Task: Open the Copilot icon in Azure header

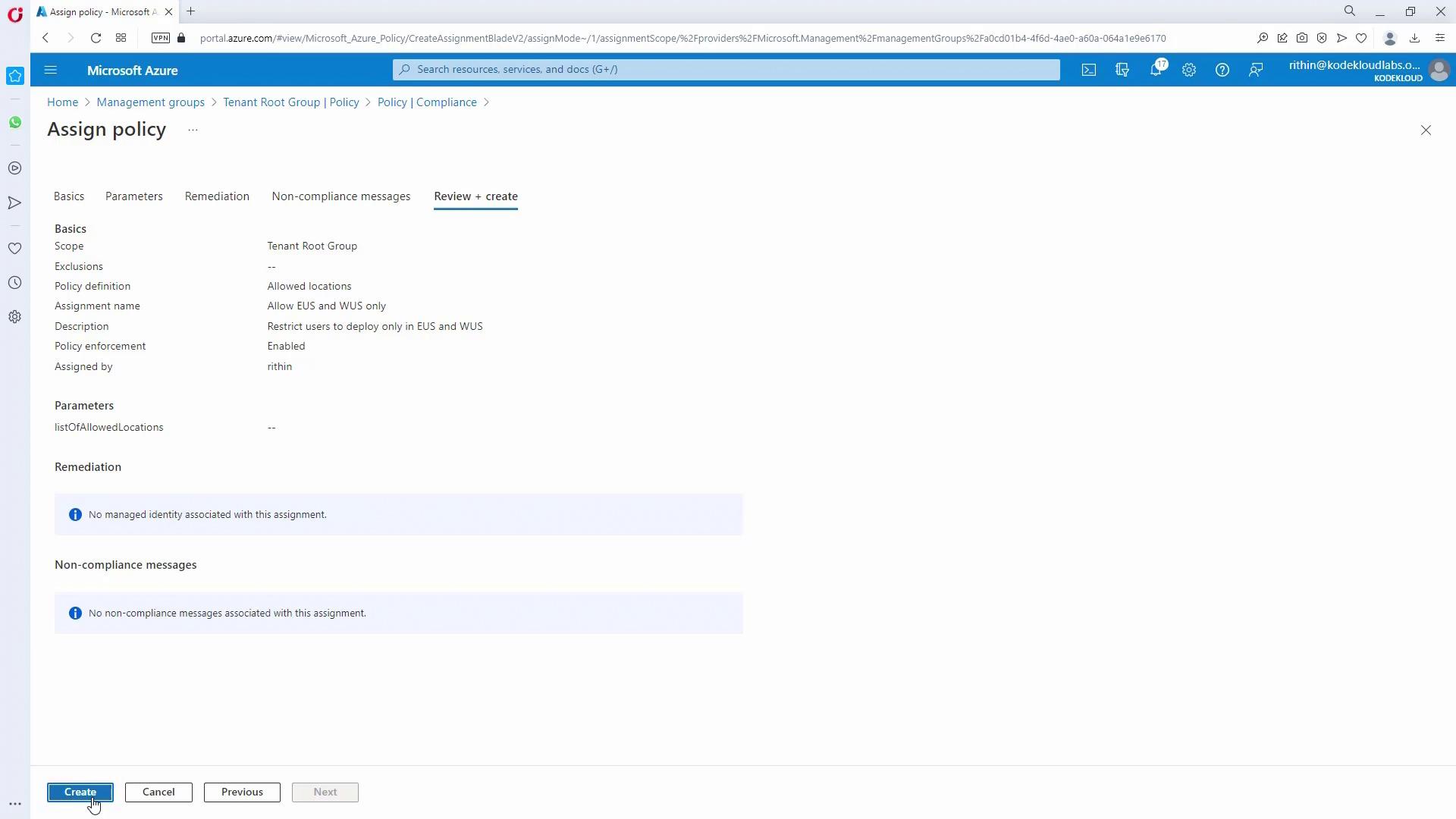Action: 1122,70
